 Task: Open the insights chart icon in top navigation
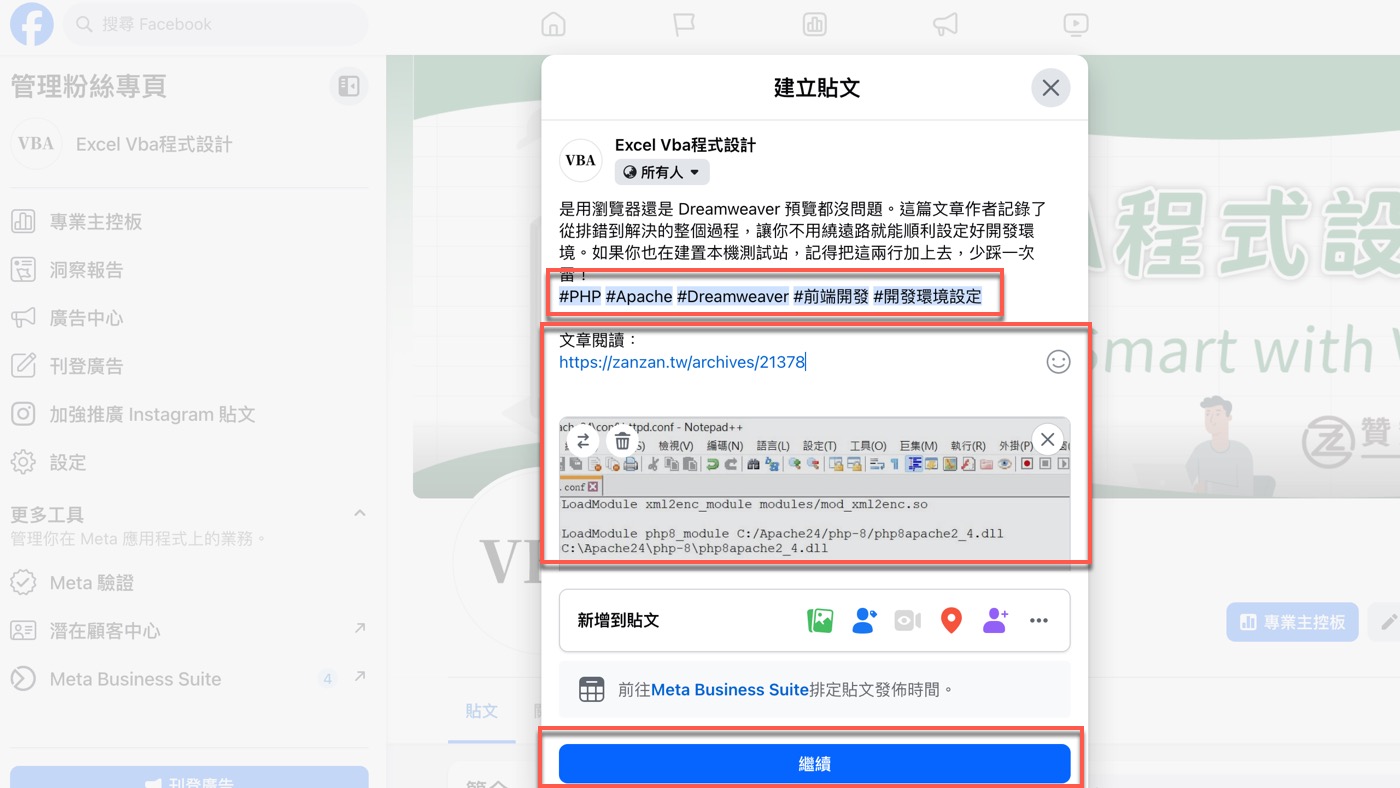pos(815,25)
